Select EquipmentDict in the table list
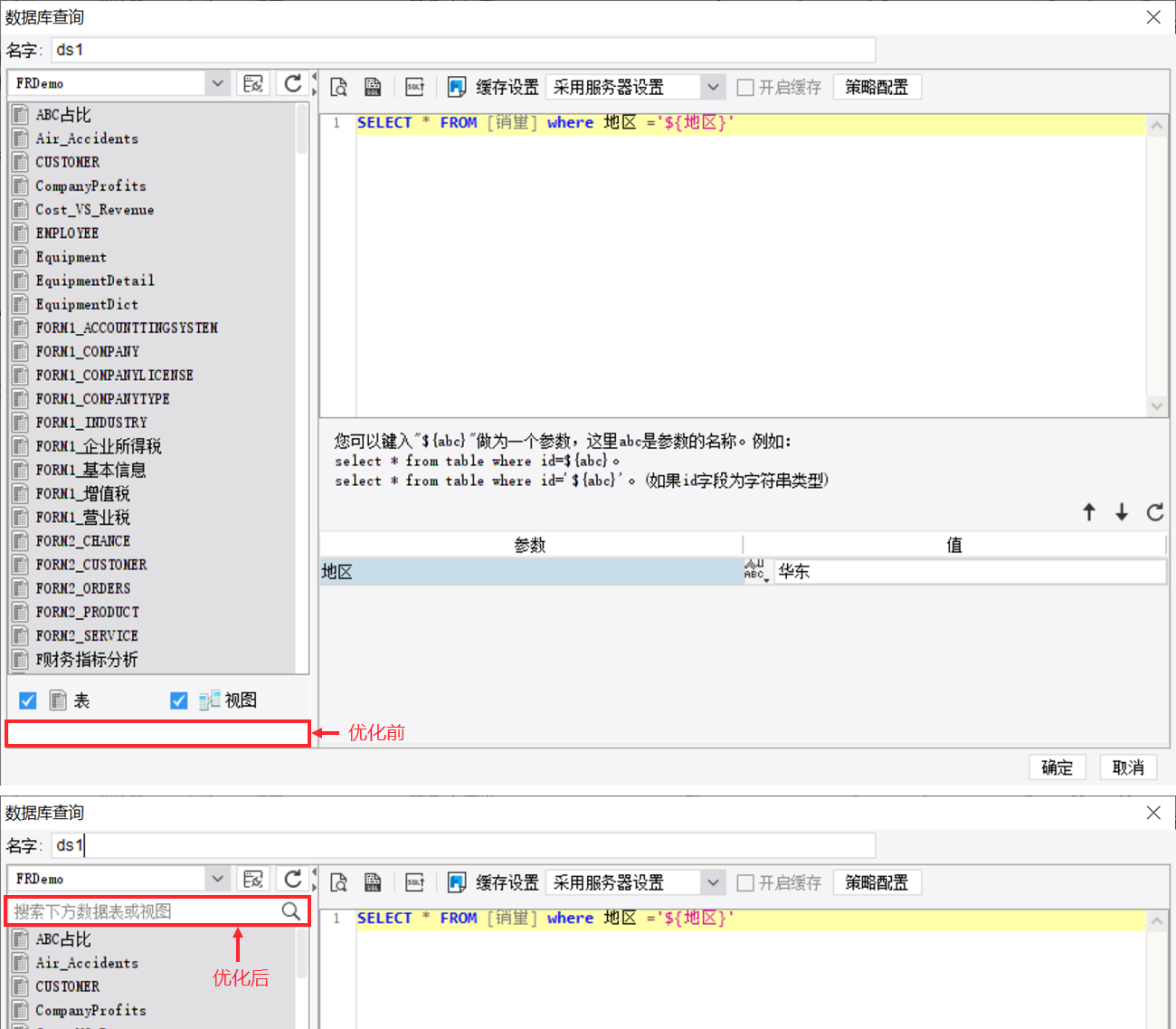The image size is (1176, 1029). coord(87,304)
